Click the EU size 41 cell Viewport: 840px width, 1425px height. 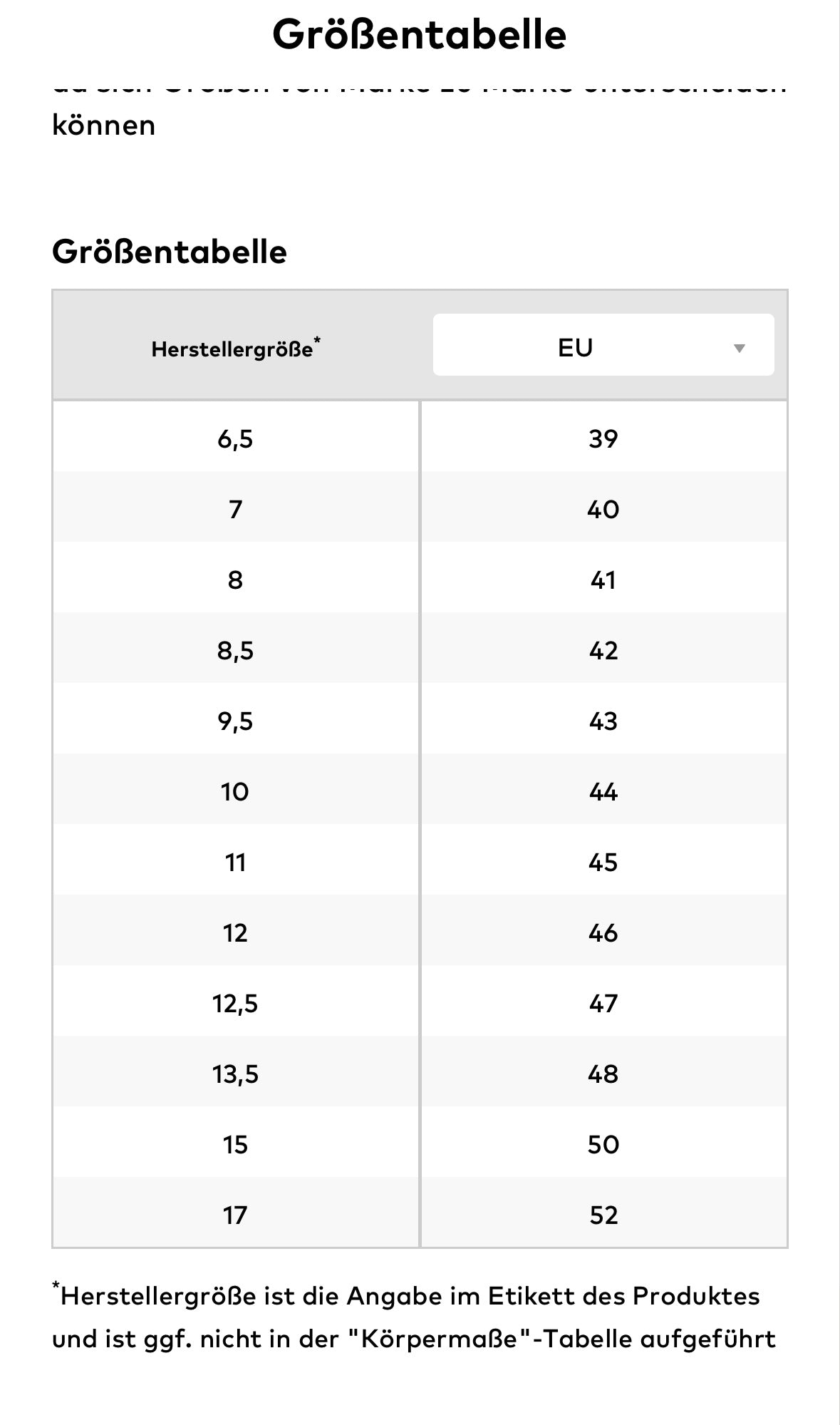tap(603, 580)
